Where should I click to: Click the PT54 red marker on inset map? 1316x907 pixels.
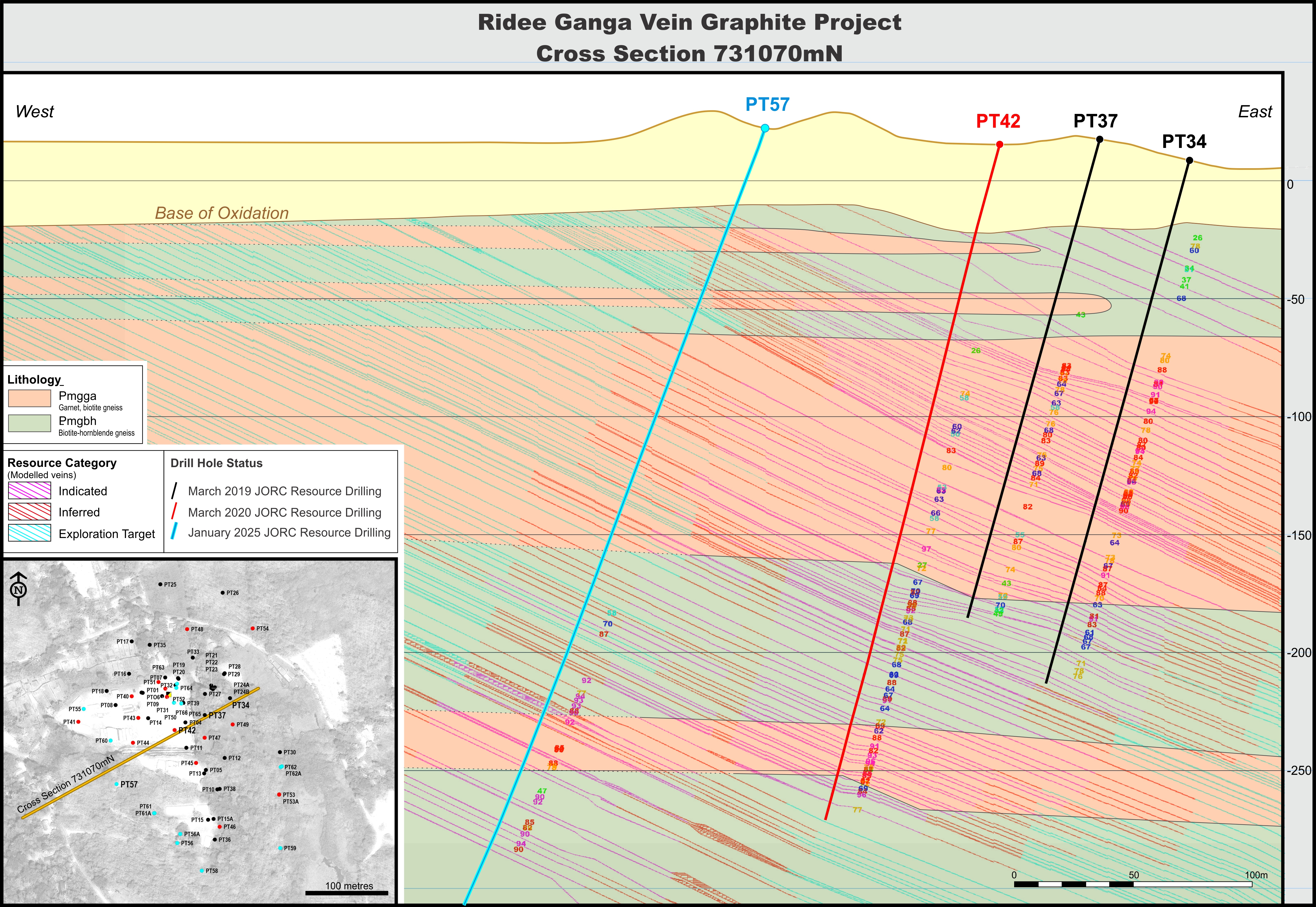[x=252, y=629]
